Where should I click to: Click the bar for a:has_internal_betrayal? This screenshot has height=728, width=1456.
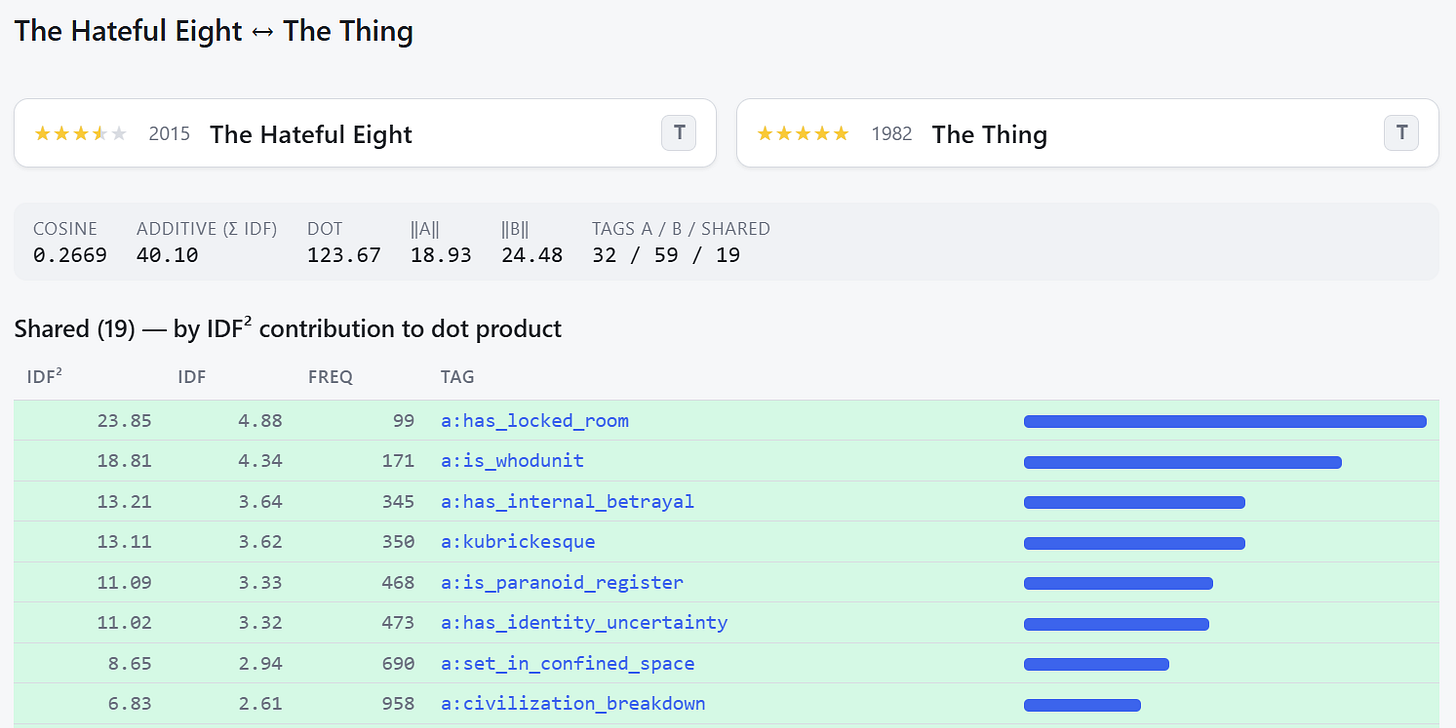1134,503
